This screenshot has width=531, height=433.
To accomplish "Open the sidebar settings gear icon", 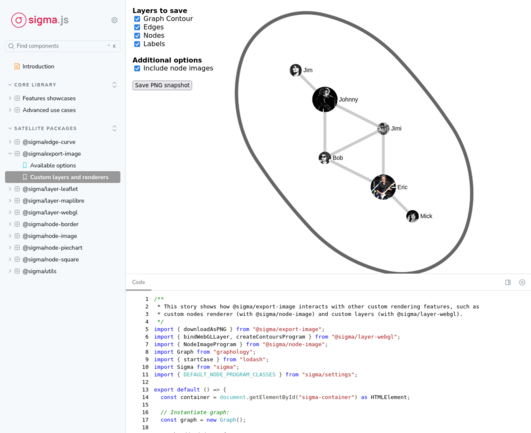I will tap(114, 20).
